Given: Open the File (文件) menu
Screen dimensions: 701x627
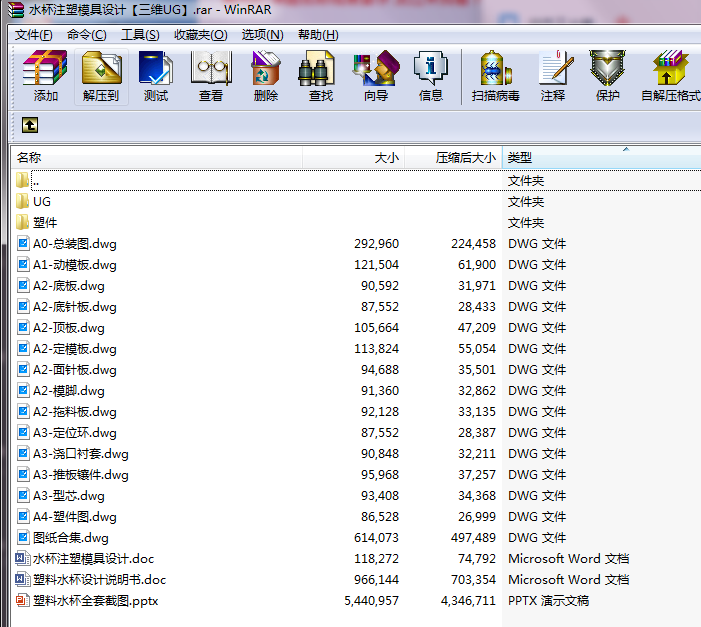Looking at the screenshot, I should click(33, 35).
